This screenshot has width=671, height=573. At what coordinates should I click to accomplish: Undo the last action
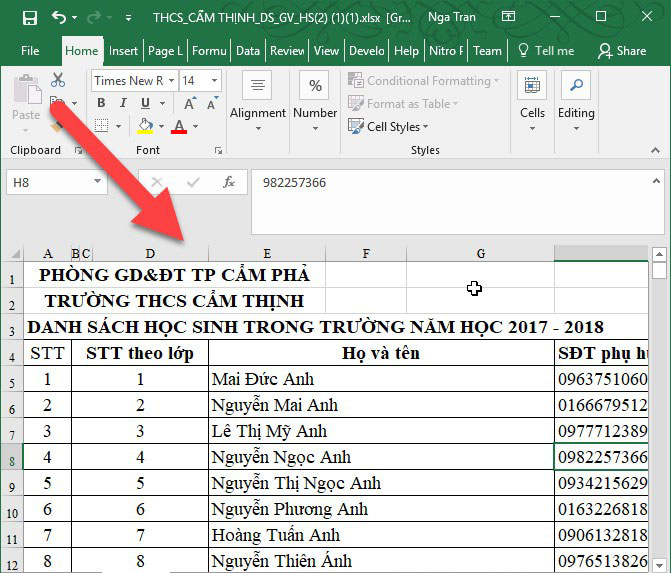pyautogui.click(x=59, y=18)
